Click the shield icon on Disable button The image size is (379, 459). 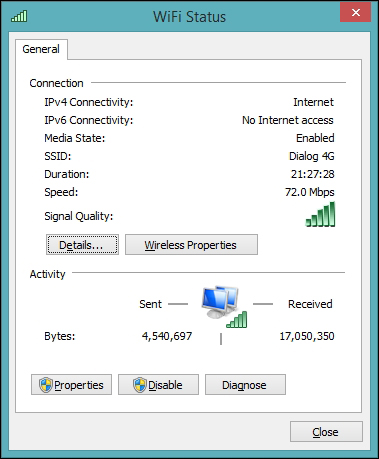(x=140, y=385)
